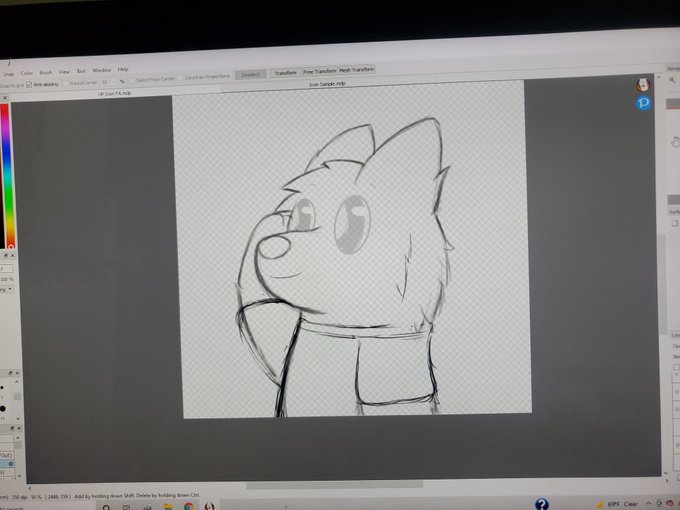Open Task View in the taskbar

pos(126,507)
